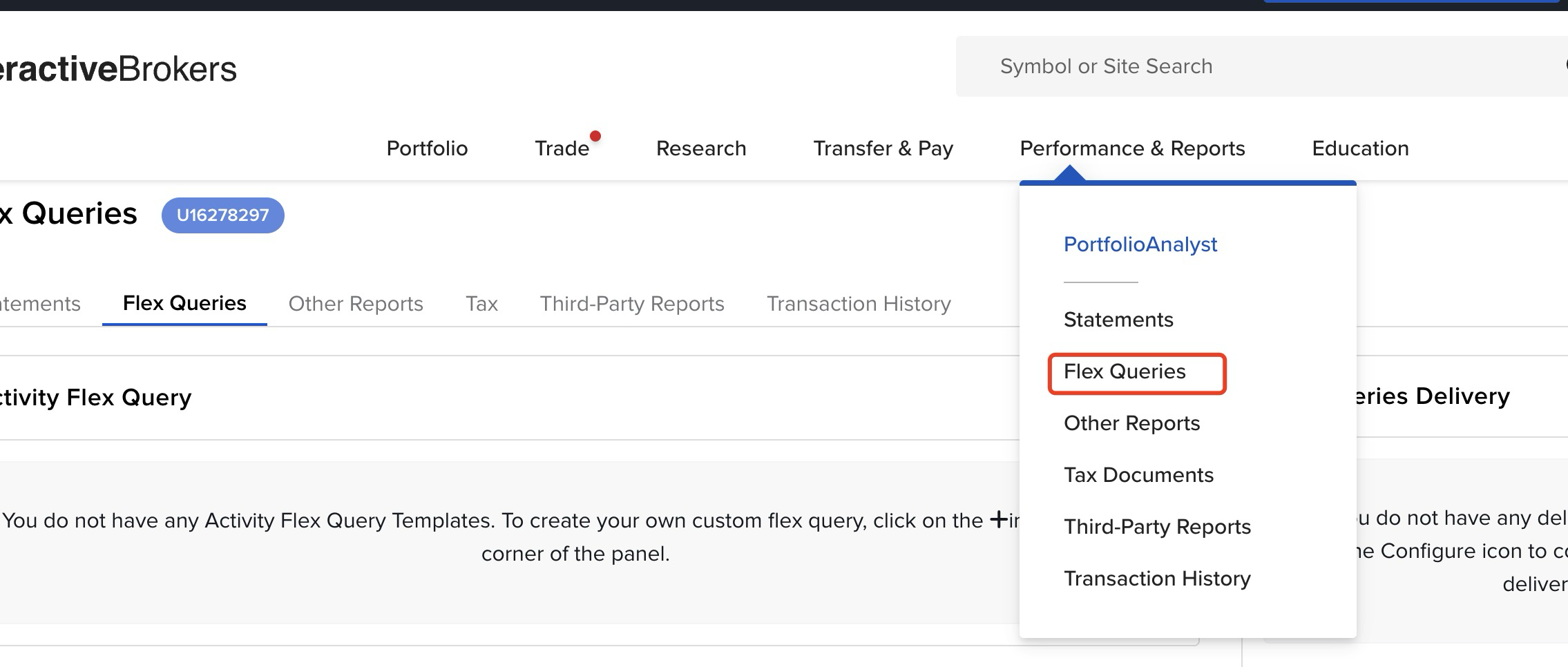Open PortfolioAnalyst from the dropdown
This screenshot has height=667, width=1568.
1140,244
